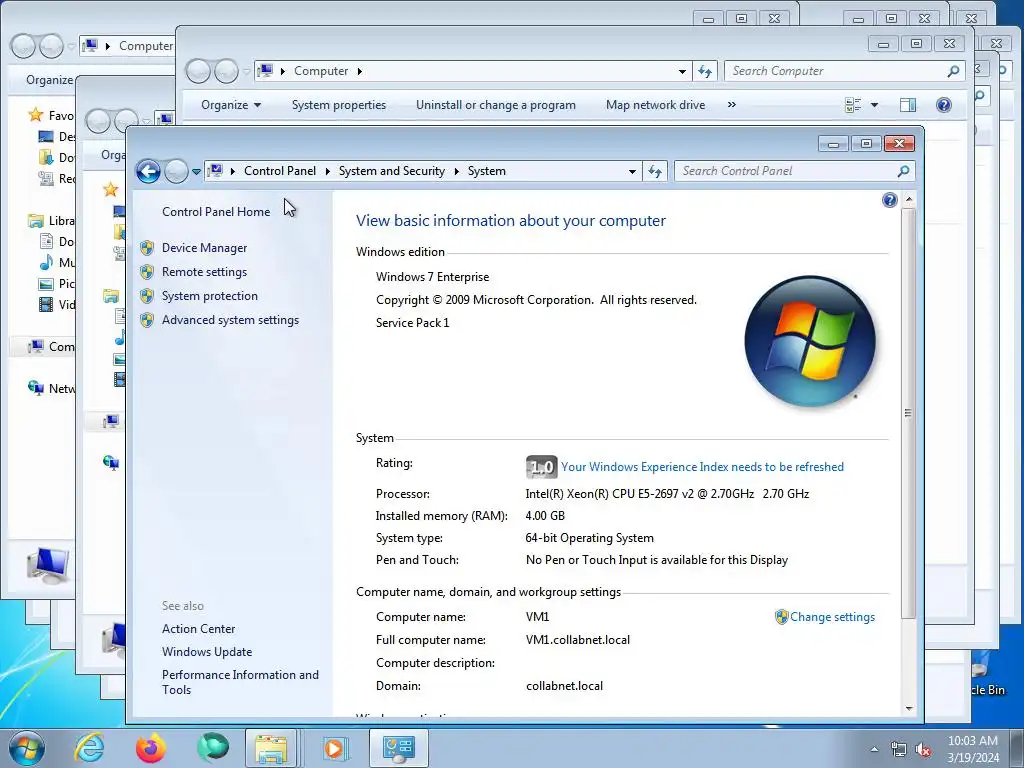Screen dimensions: 1024x768
Task: Click System properties in Computer window toolbar
Action: click(x=338, y=105)
